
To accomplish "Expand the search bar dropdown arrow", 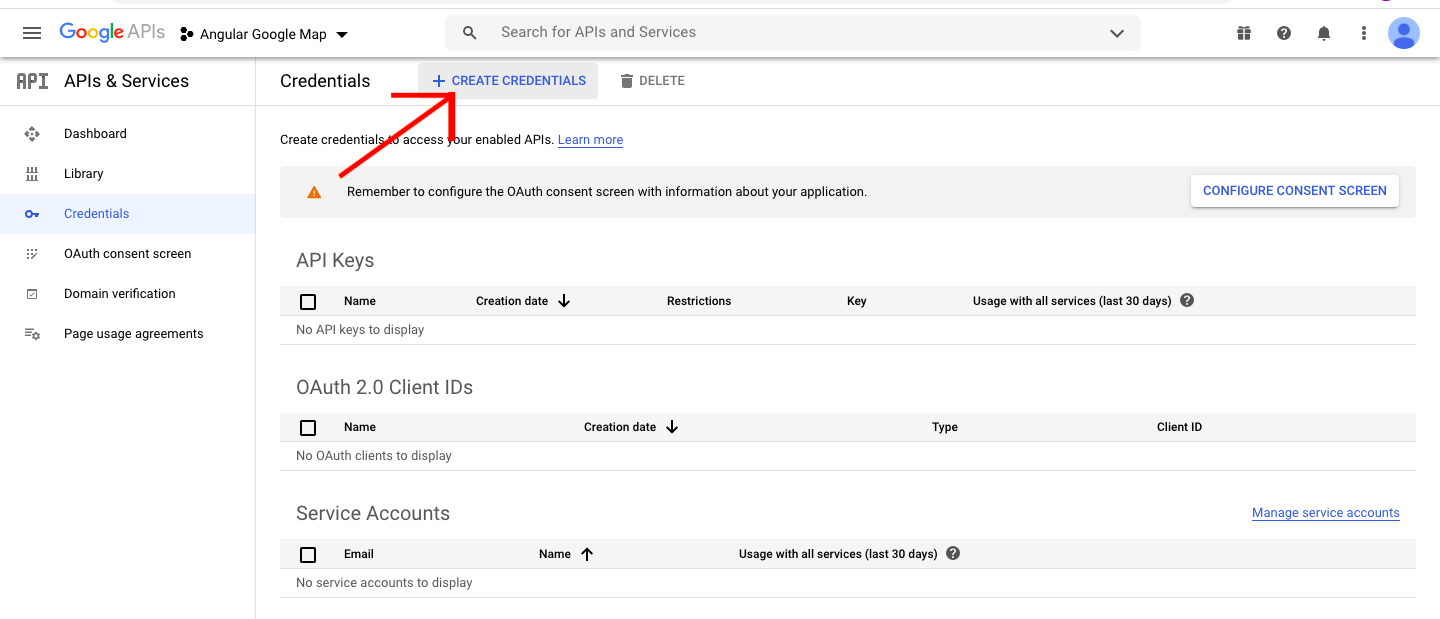I will pyautogui.click(x=1117, y=33).
